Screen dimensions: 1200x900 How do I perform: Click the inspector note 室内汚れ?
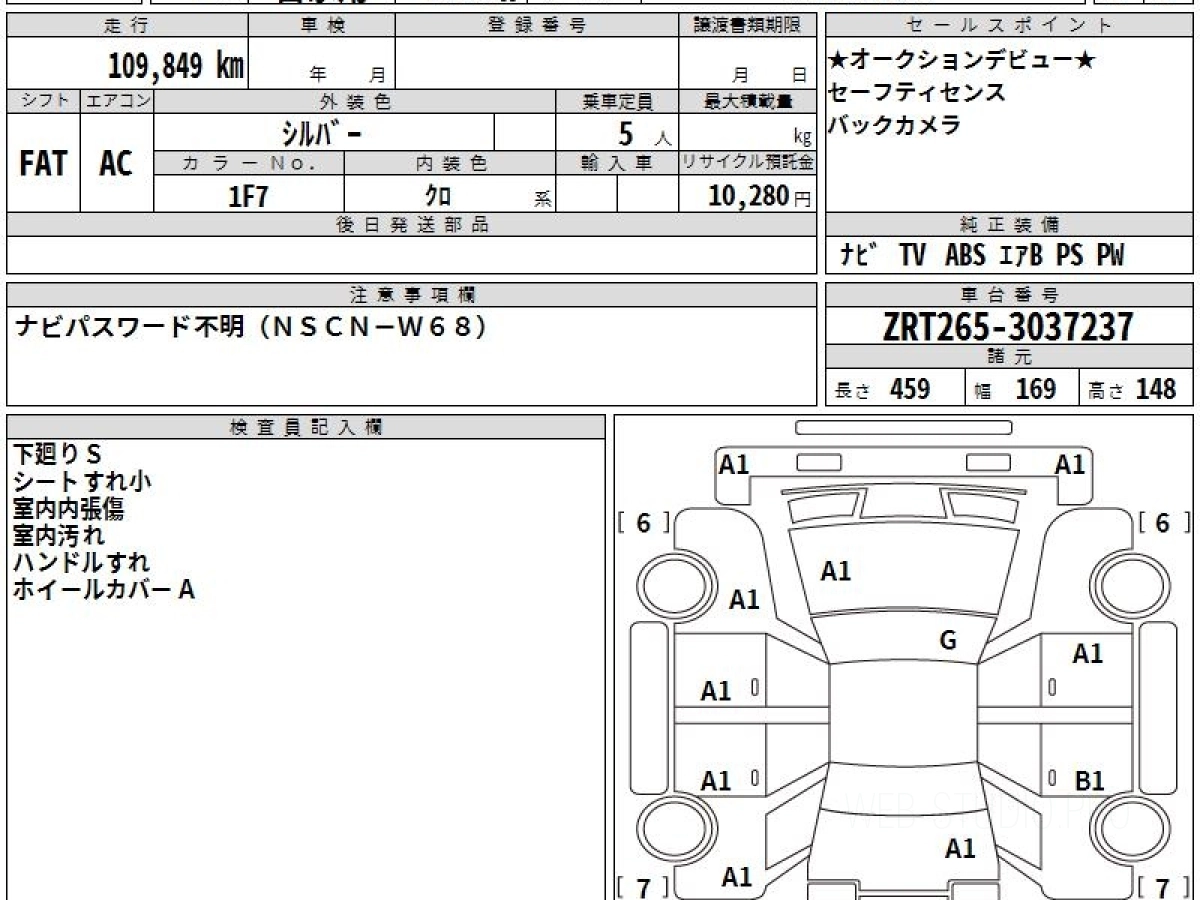(58, 535)
